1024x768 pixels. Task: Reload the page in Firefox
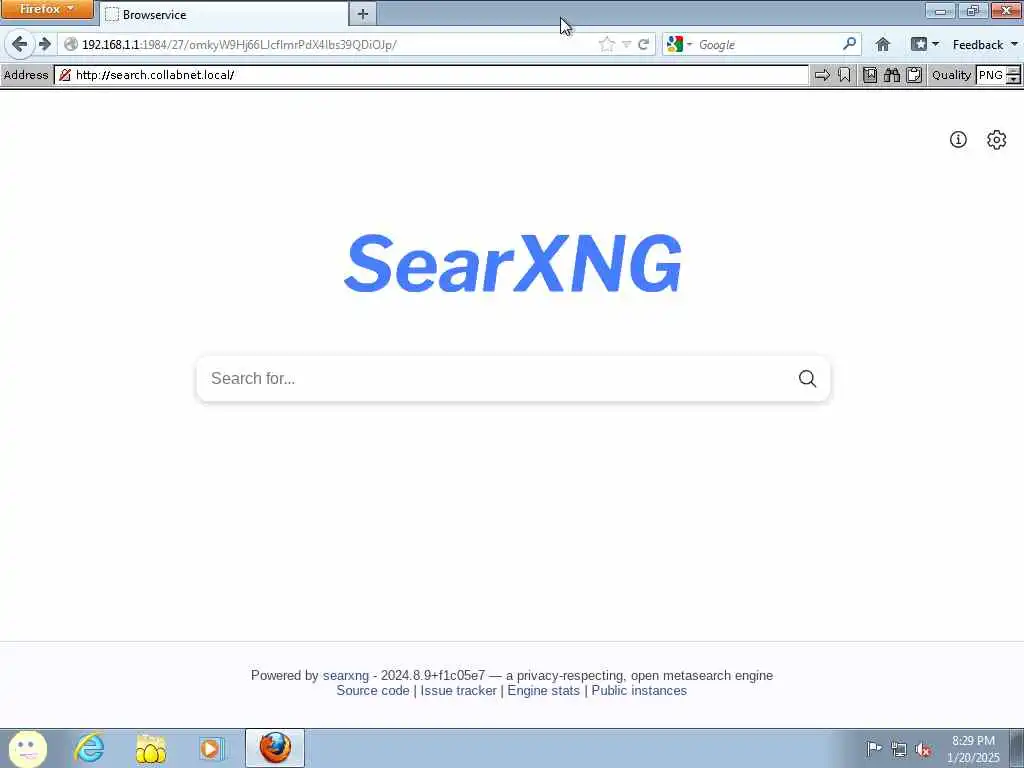643,44
